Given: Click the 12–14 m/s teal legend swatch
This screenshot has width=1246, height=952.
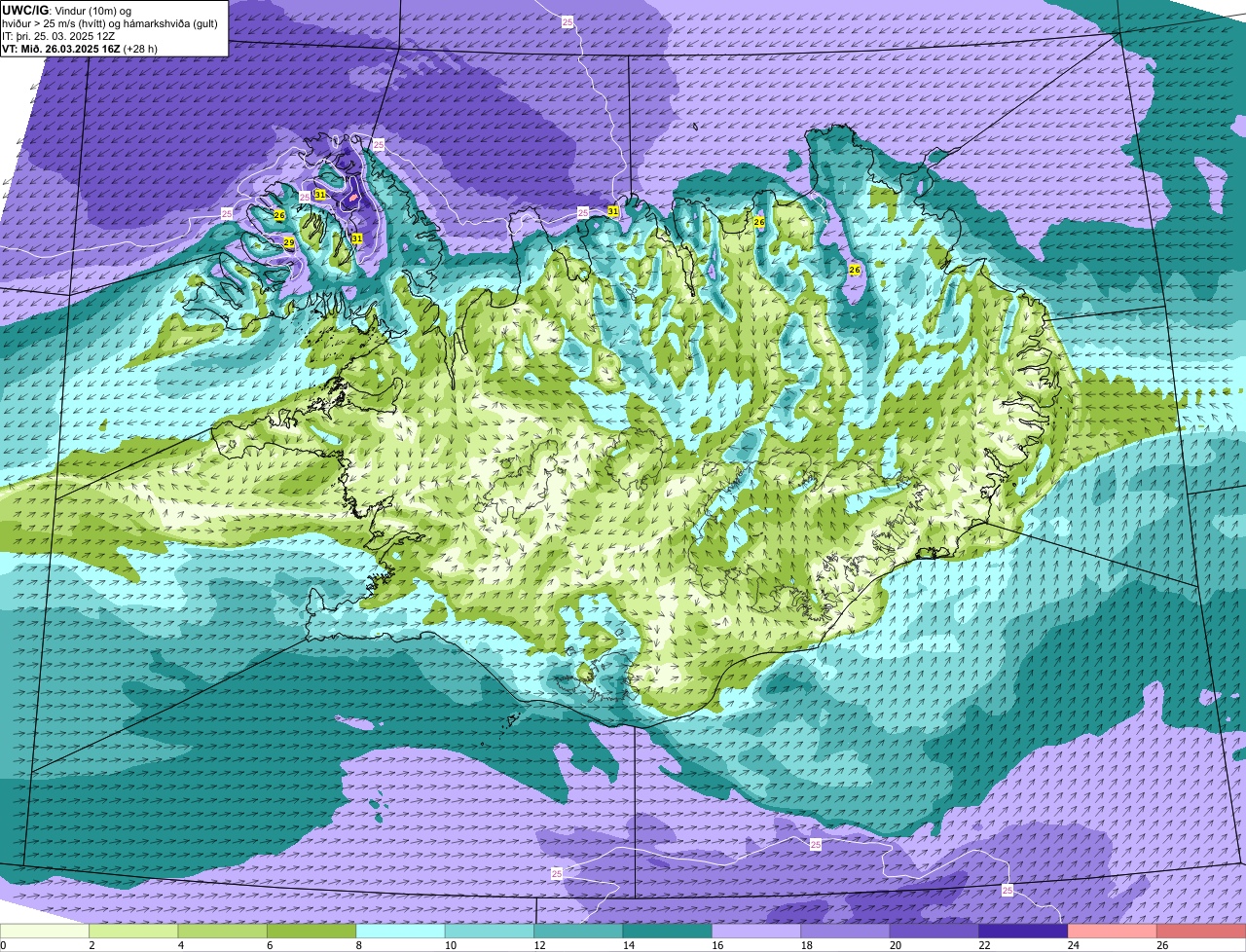Looking at the screenshot, I should [x=578, y=932].
